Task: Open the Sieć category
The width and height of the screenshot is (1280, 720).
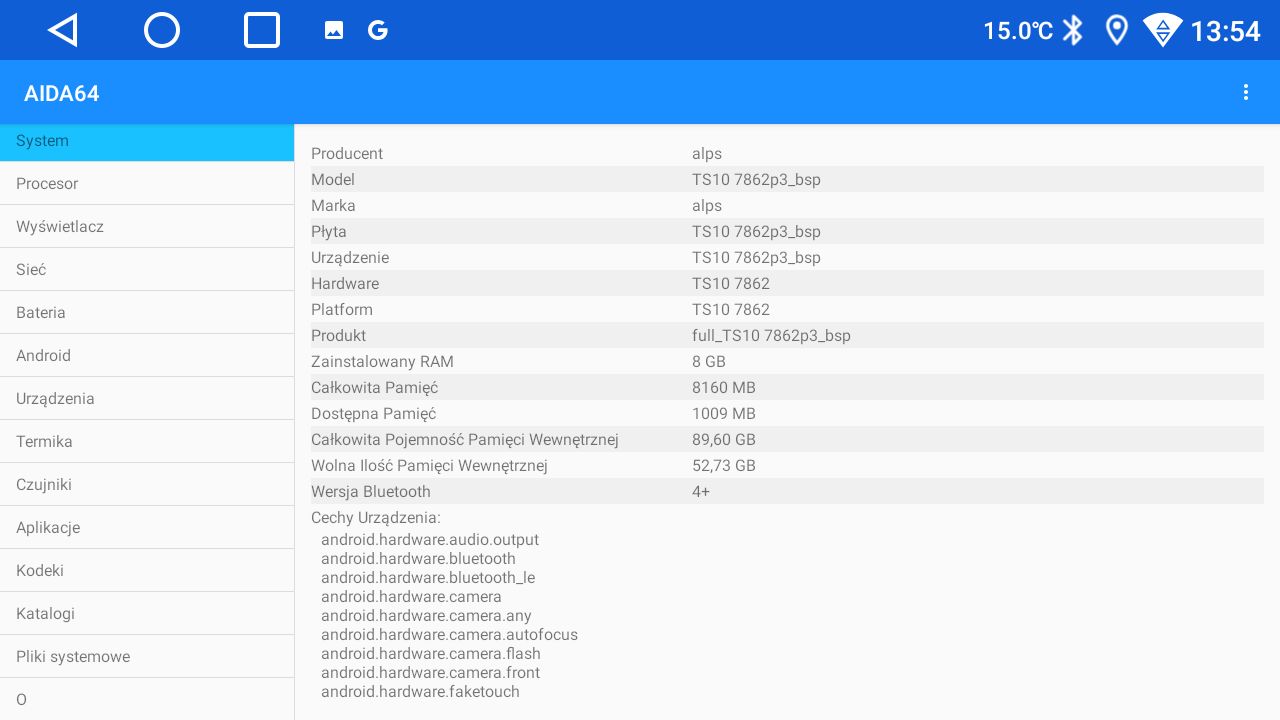Action: click(x=147, y=270)
